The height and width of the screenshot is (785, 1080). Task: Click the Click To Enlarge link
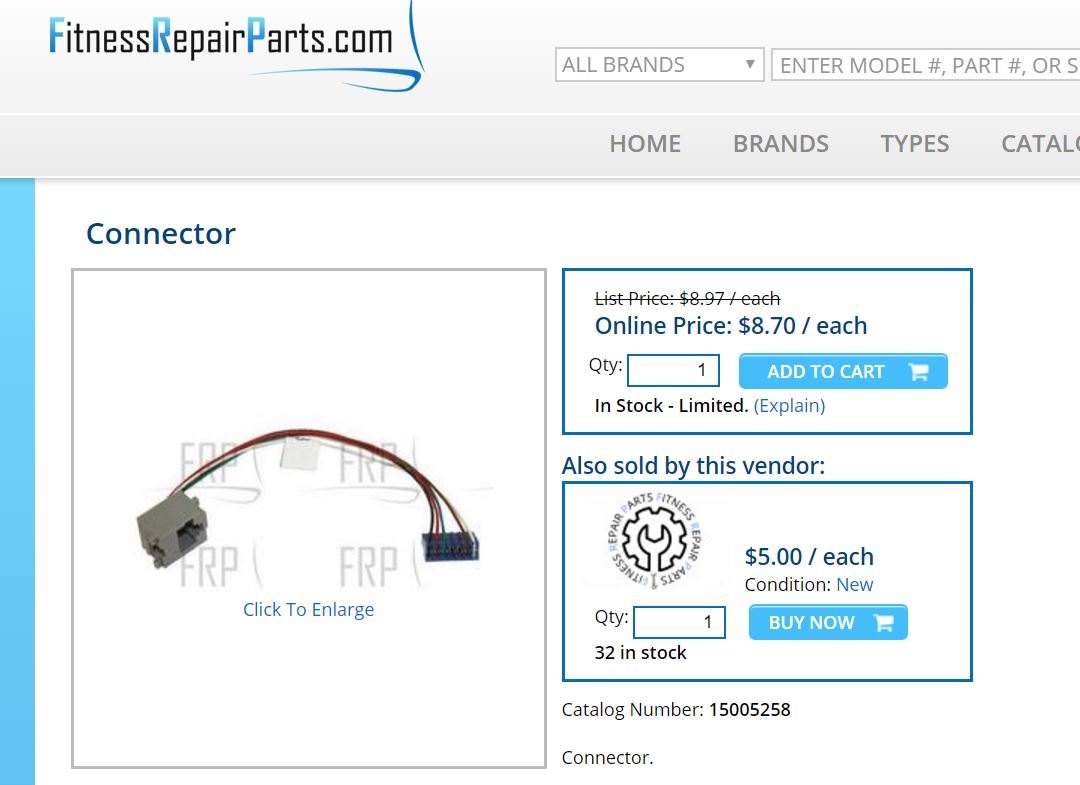coord(309,609)
